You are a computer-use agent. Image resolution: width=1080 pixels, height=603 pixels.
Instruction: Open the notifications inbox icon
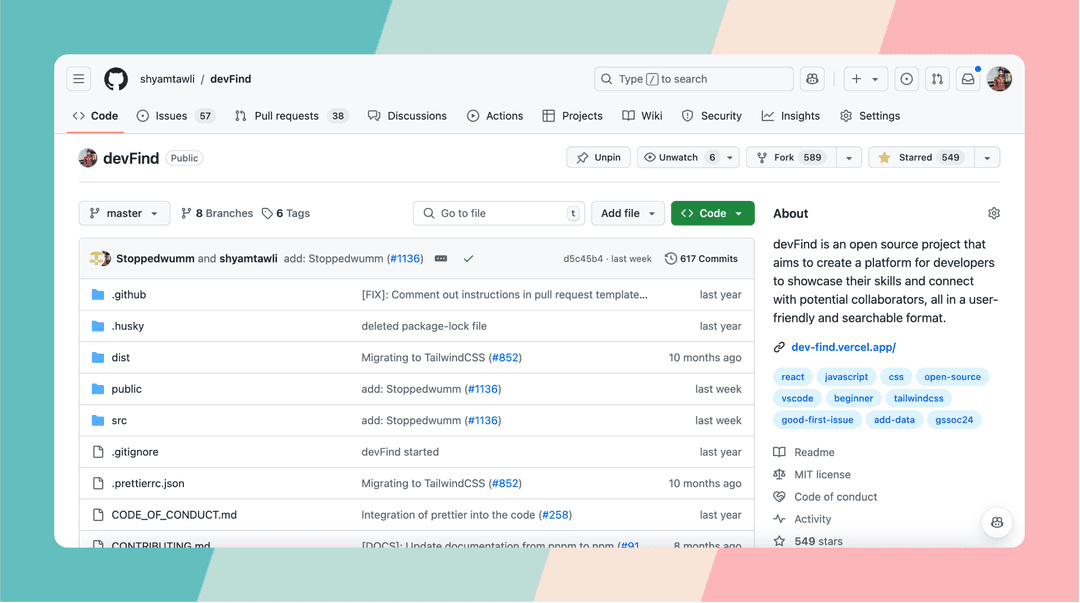pos(968,79)
